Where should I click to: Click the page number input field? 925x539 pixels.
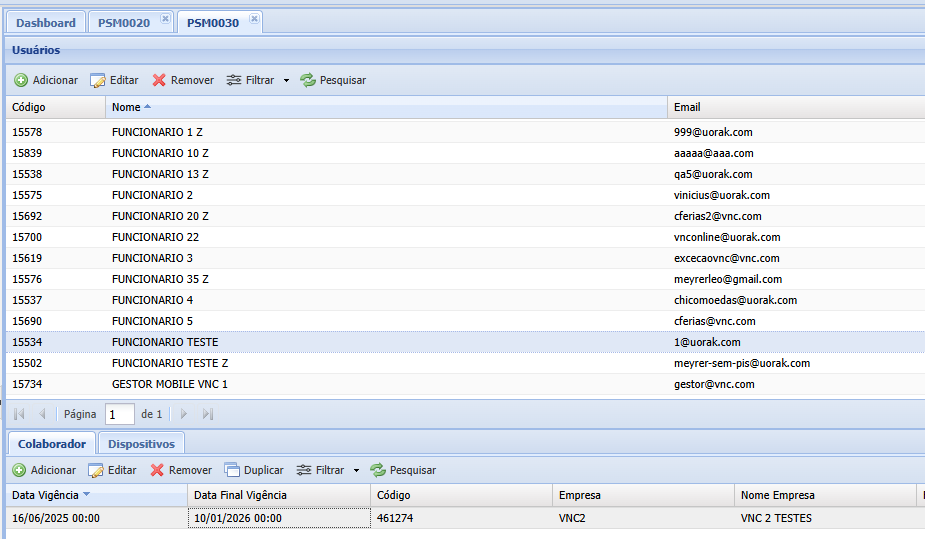coord(120,415)
